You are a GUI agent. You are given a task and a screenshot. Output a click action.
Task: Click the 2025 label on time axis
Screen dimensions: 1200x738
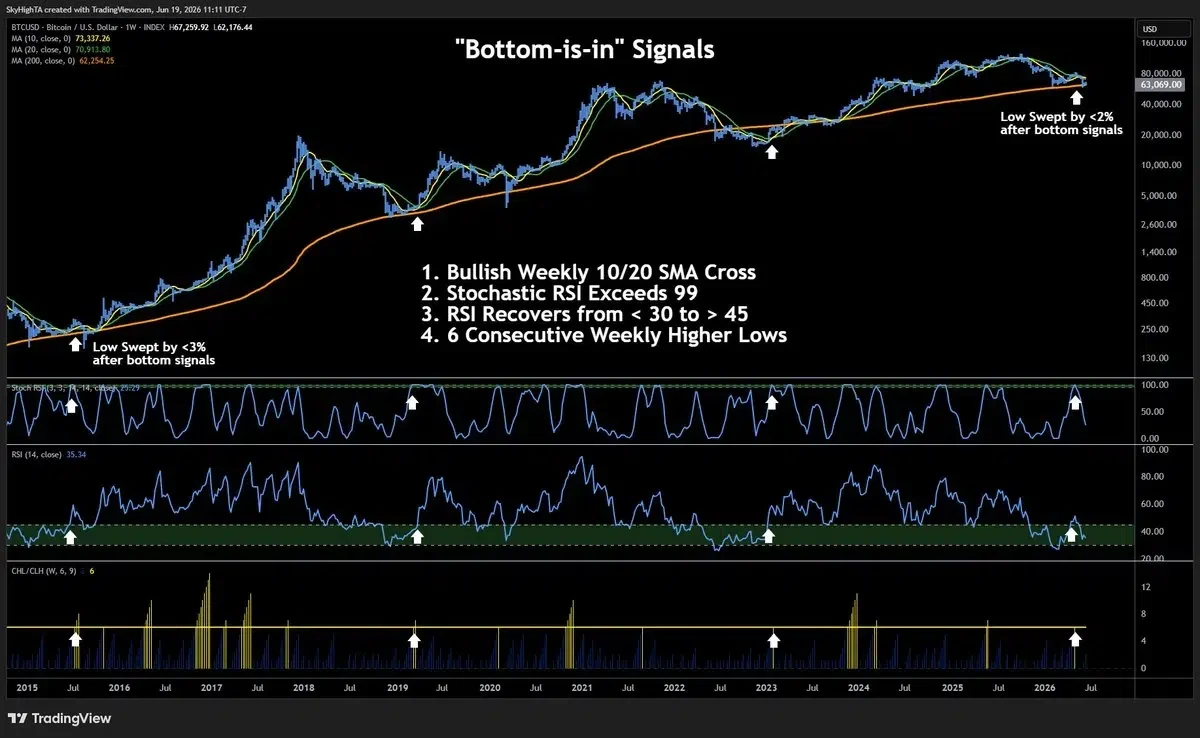click(953, 688)
